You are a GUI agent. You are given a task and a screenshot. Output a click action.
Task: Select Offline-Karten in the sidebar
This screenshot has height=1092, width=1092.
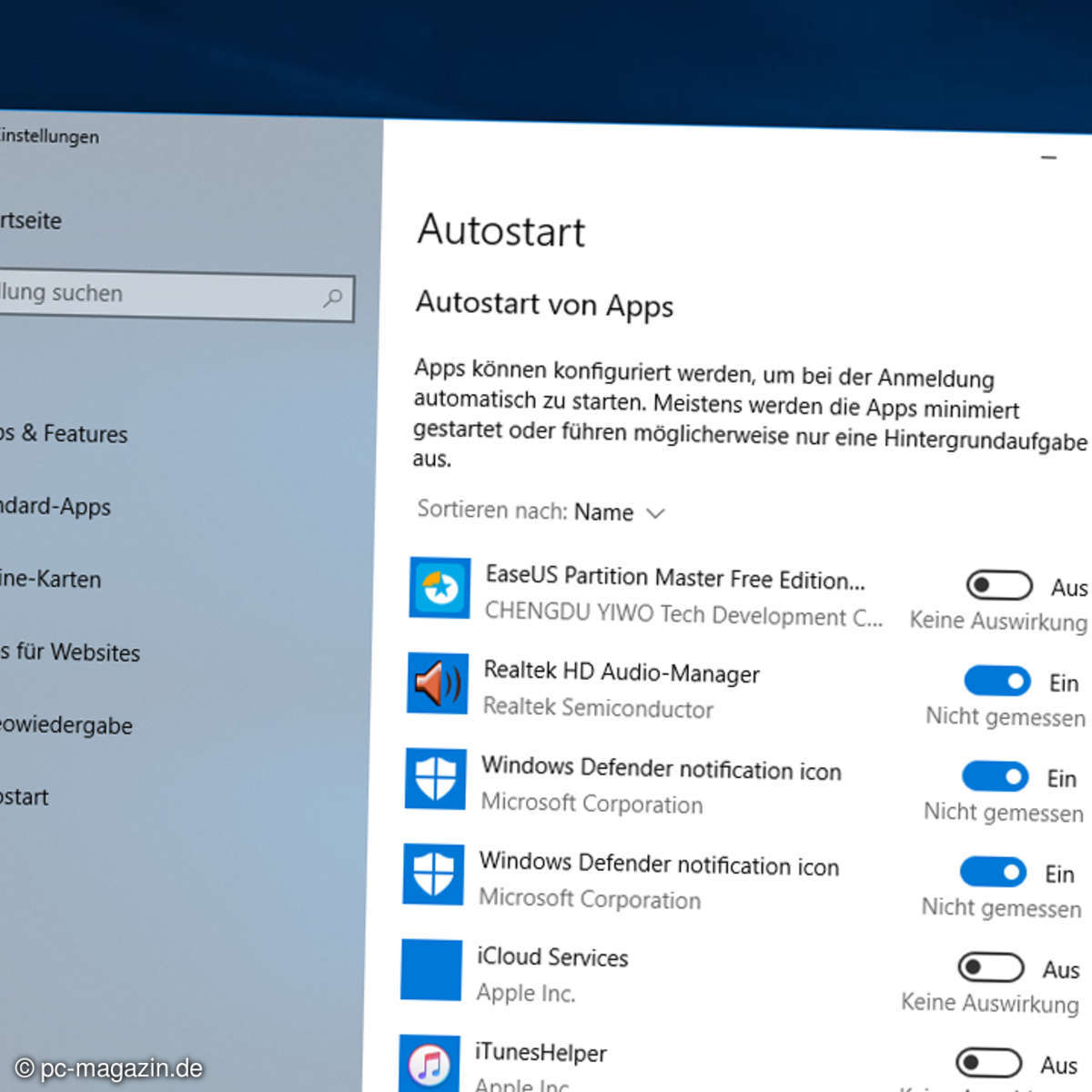pos(50,580)
